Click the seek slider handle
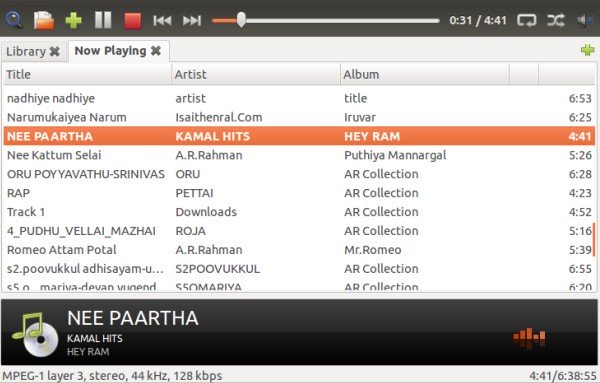 pos(241,20)
